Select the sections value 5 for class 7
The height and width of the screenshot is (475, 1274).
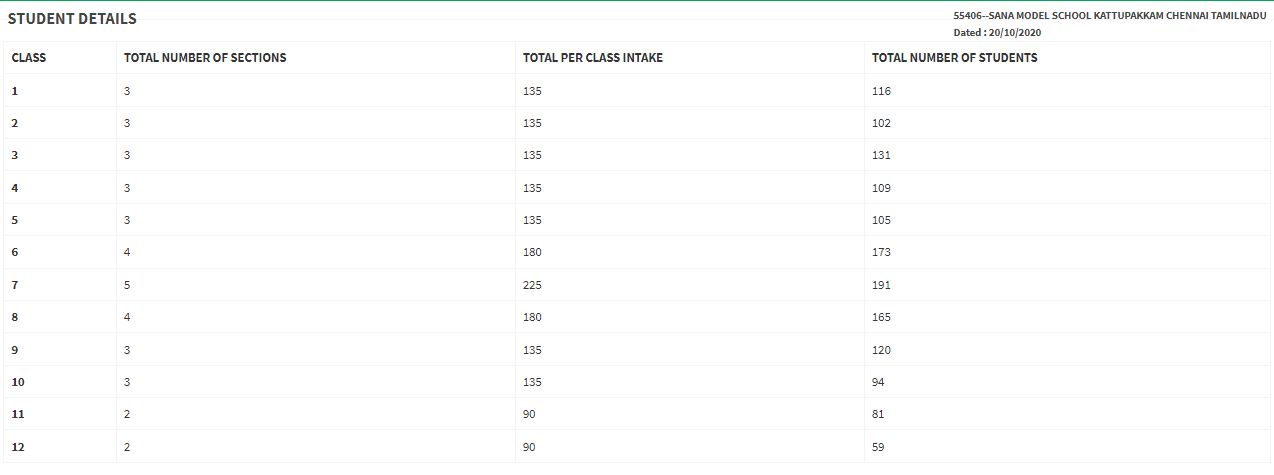pos(127,285)
